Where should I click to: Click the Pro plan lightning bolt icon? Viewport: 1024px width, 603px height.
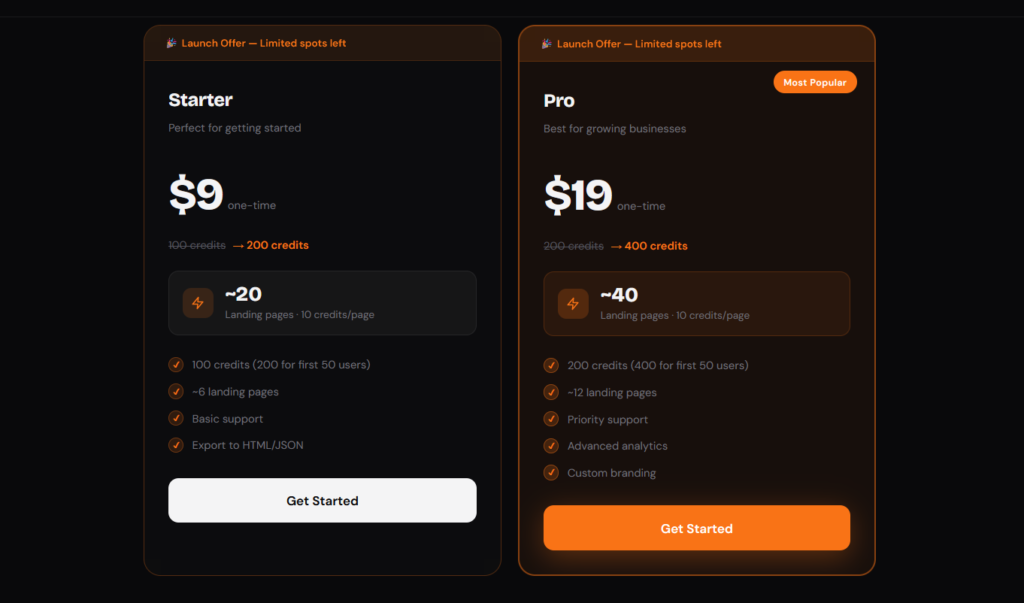pos(573,304)
